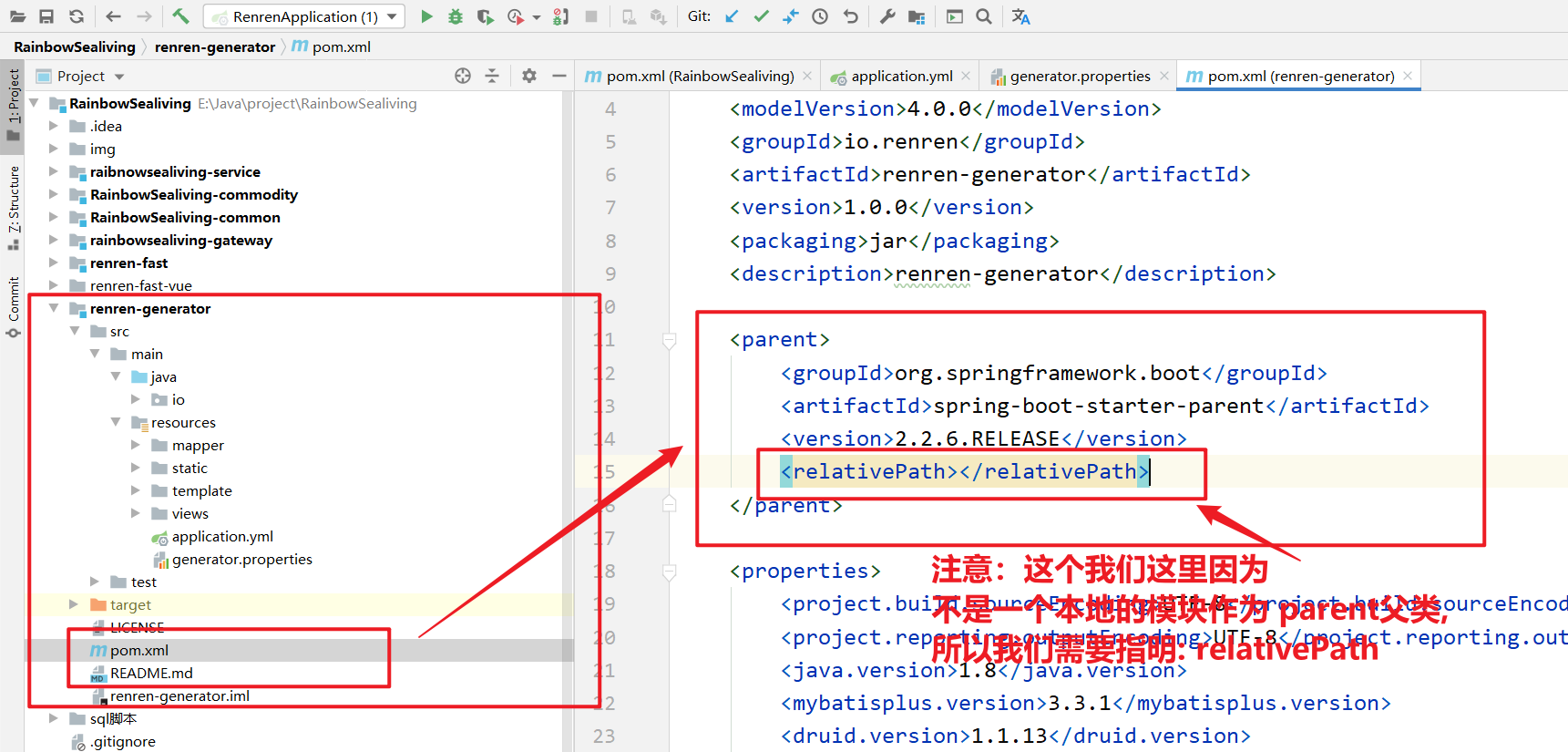Fold the parent tag using gutter marker
This screenshot has width=1568, height=752.
(x=670, y=340)
